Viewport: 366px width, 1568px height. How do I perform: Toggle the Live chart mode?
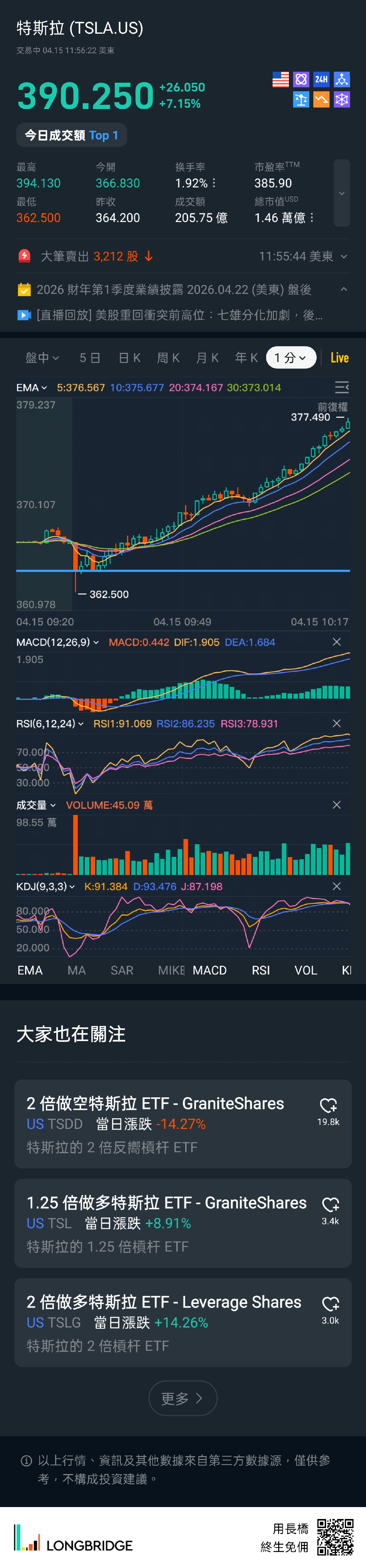click(339, 358)
